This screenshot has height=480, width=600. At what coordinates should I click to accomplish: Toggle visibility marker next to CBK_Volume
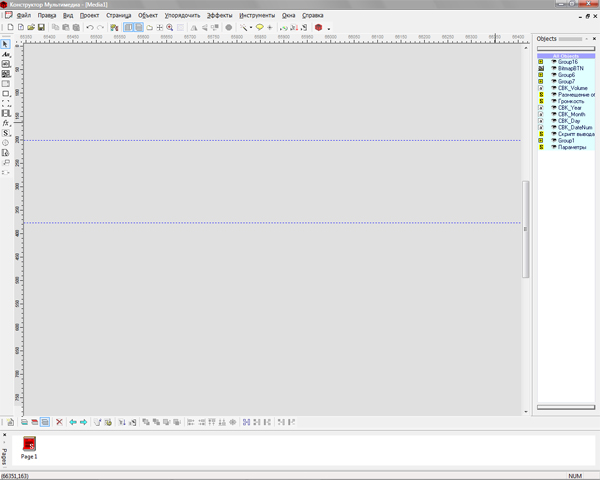[553, 88]
